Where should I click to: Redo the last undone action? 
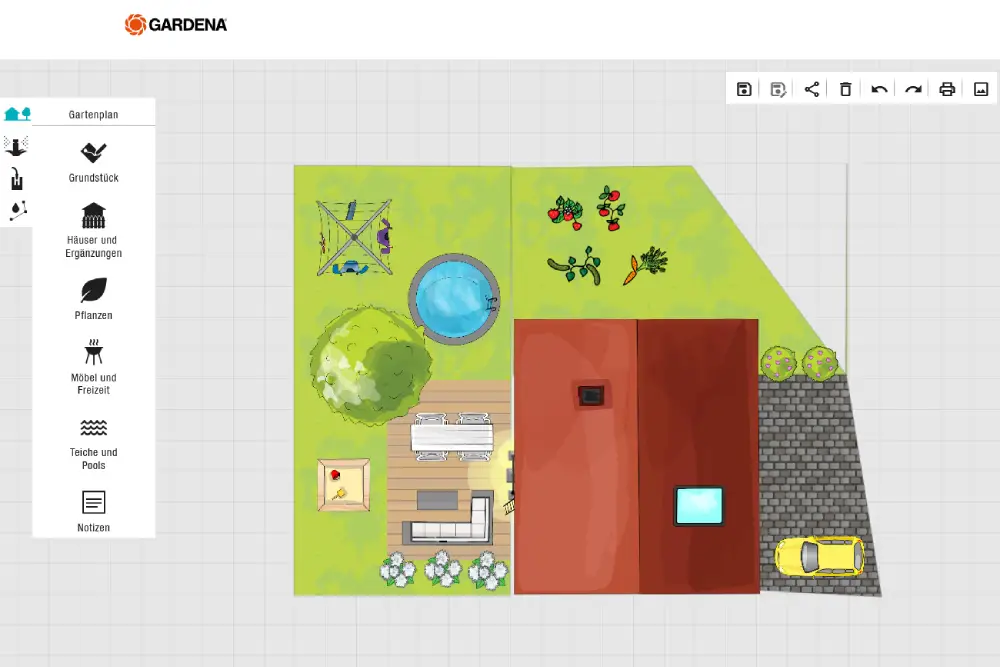click(913, 89)
